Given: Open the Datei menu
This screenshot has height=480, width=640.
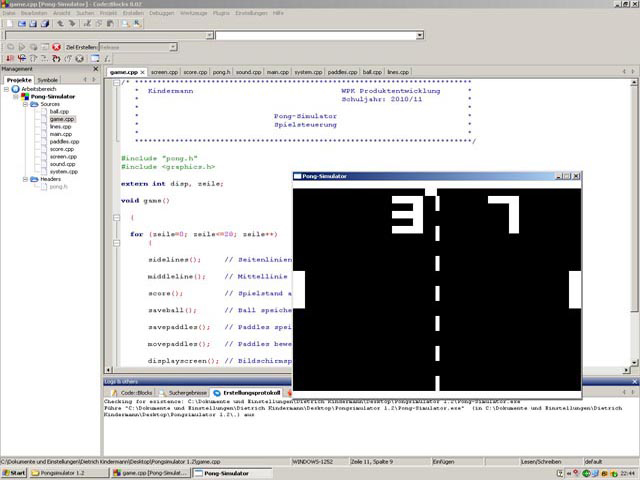Looking at the screenshot, I should [9, 13].
